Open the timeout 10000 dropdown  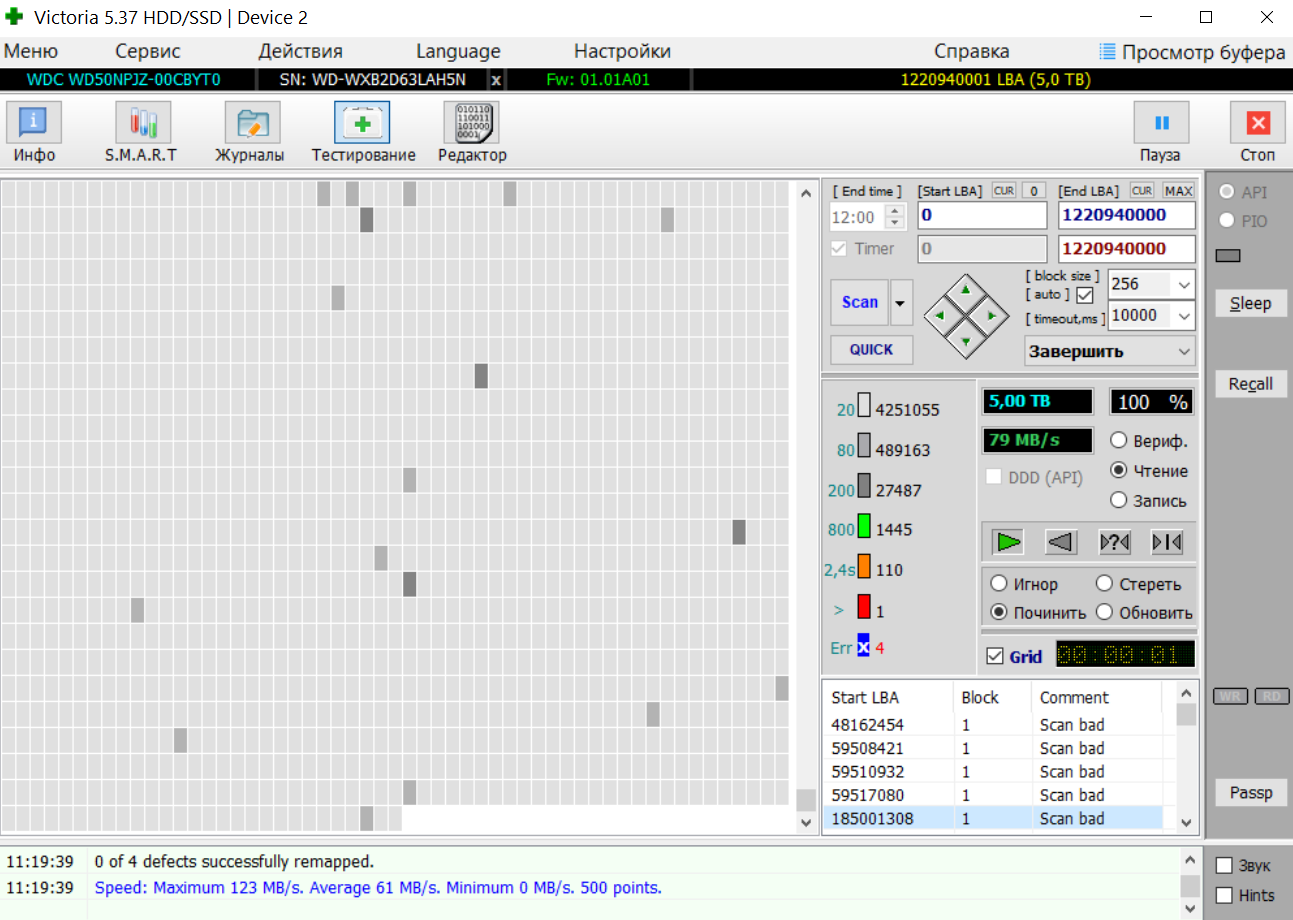tap(1184, 316)
